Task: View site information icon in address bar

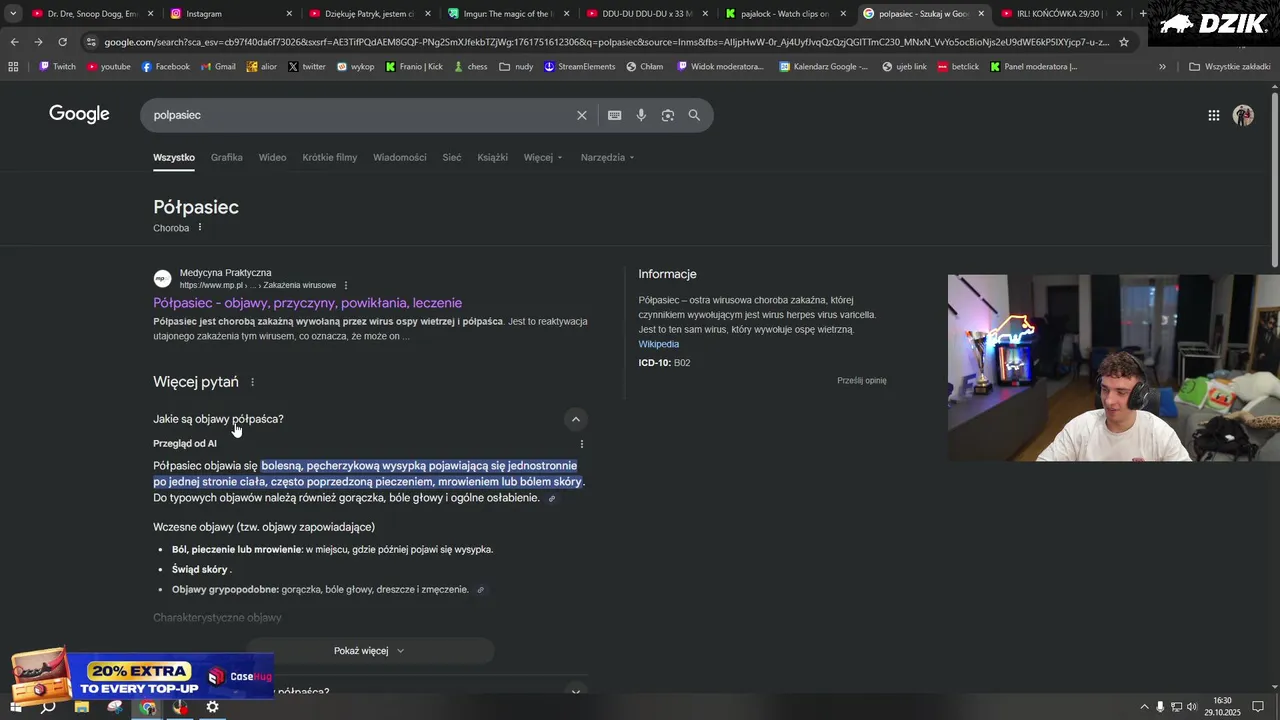Action: click(x=91, y=42)
